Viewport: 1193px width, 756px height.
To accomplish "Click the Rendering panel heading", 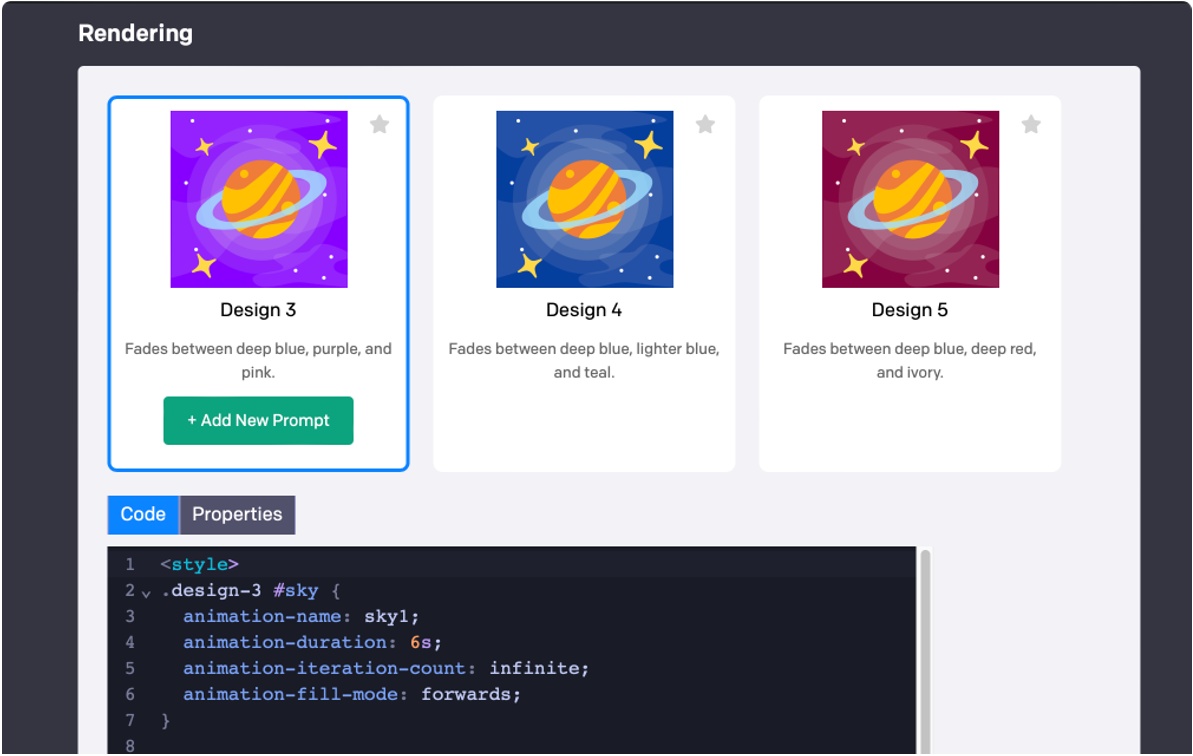I will click(135, 33).
